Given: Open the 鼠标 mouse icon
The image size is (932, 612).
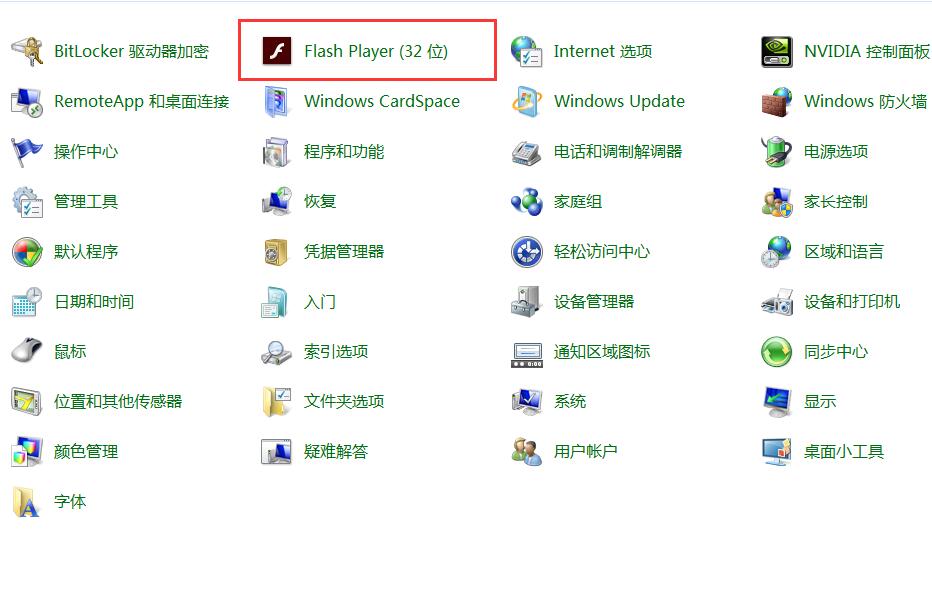Looking at the screenshot, I should coord(27,351).
